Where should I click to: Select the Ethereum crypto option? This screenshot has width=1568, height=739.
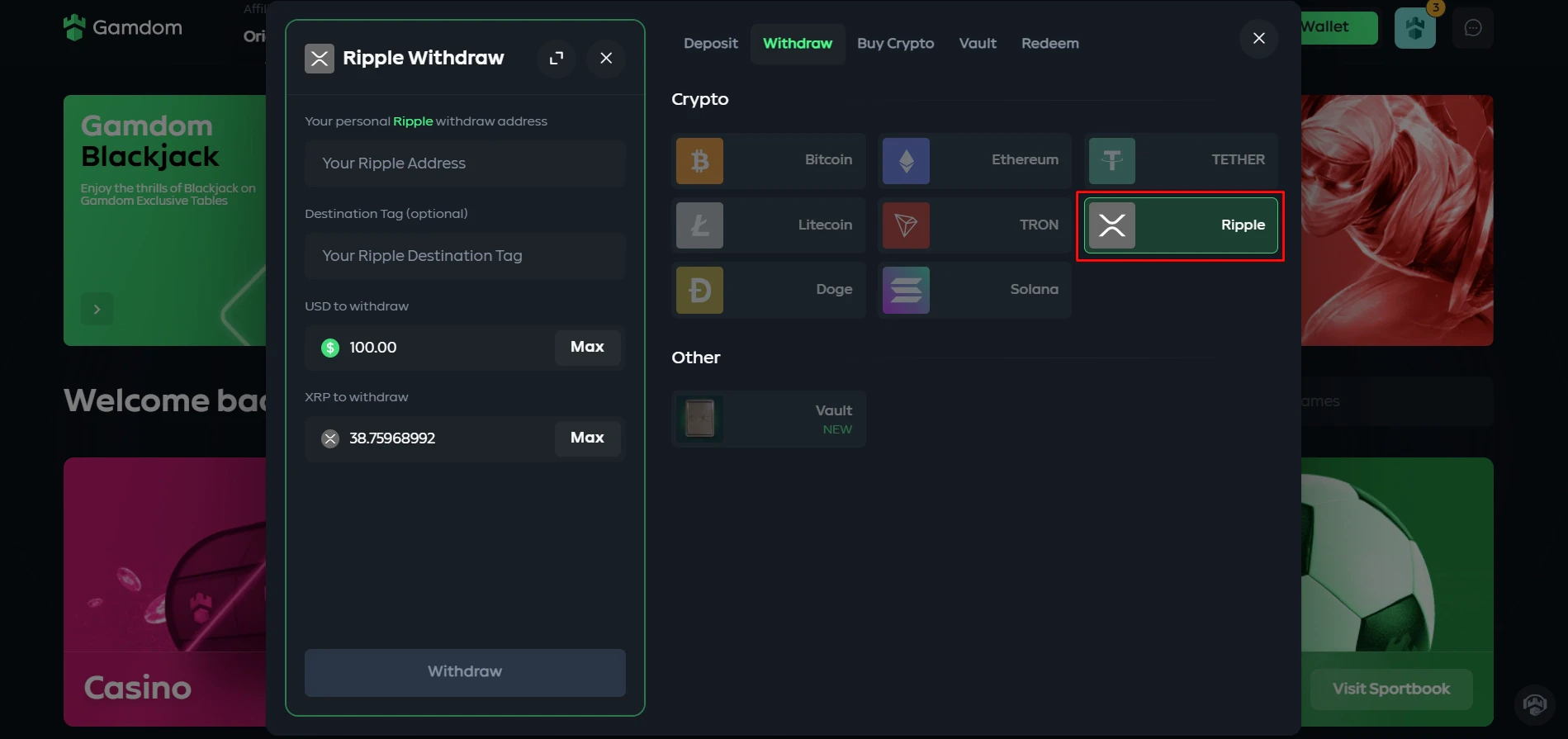tap(974, 160)
